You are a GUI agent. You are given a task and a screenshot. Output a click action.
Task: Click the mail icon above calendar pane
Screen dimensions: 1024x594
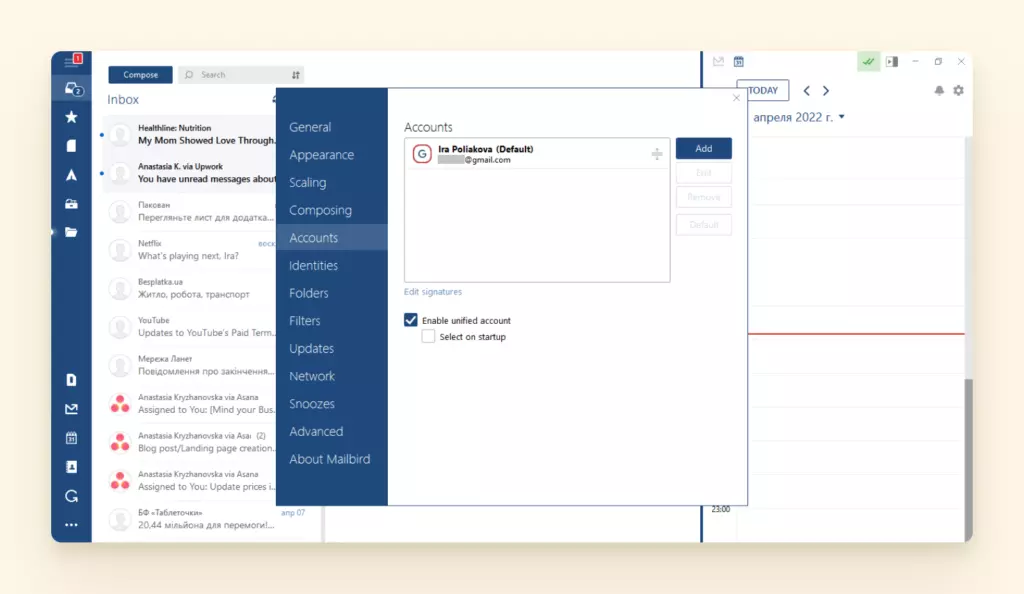(x=718, y=61)
